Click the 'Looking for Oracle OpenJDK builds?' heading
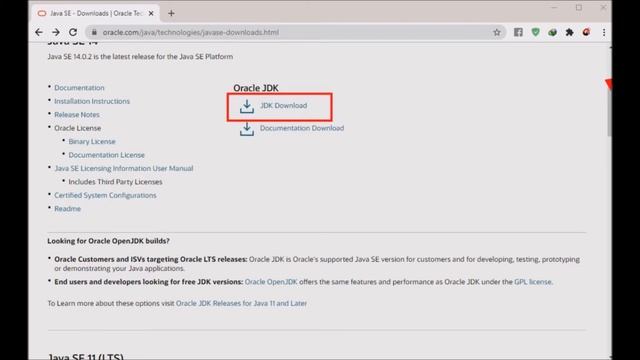The height and width of the screenshot is (360, 640). pyautogui.click(x=108, y=241)
